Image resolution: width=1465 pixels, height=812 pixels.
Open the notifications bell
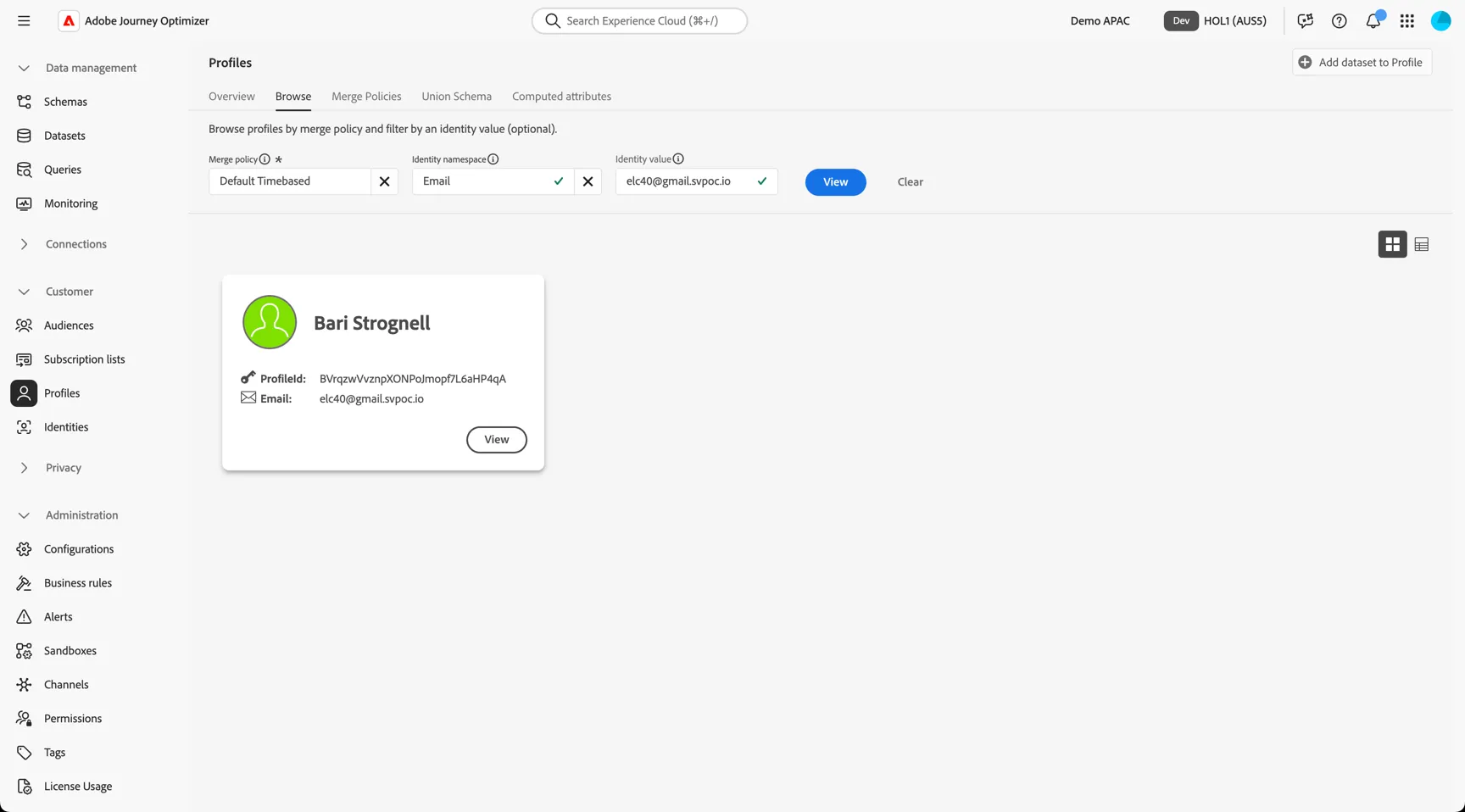tap(1373, 20)
